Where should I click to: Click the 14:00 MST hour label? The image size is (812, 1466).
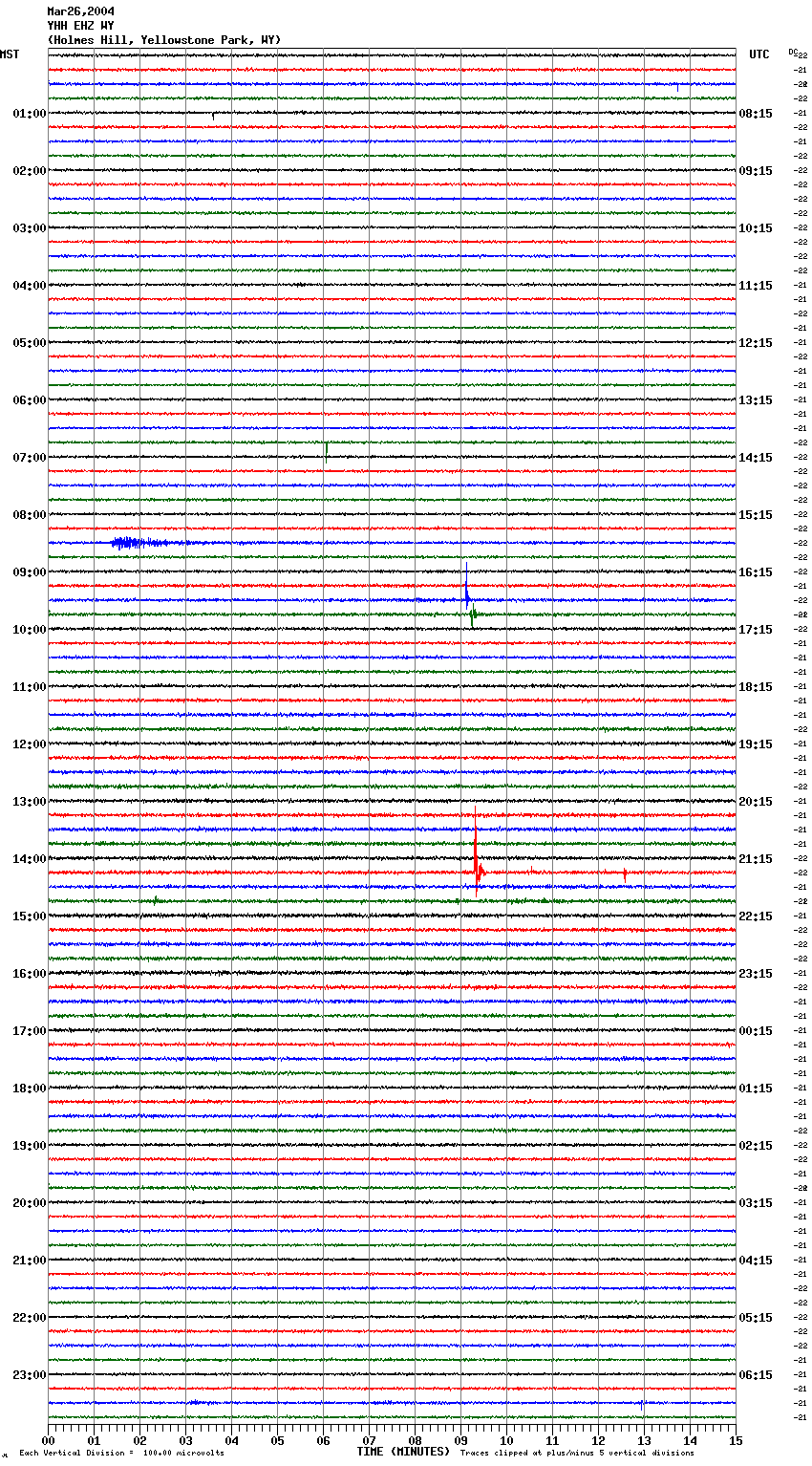pos(29,859)
